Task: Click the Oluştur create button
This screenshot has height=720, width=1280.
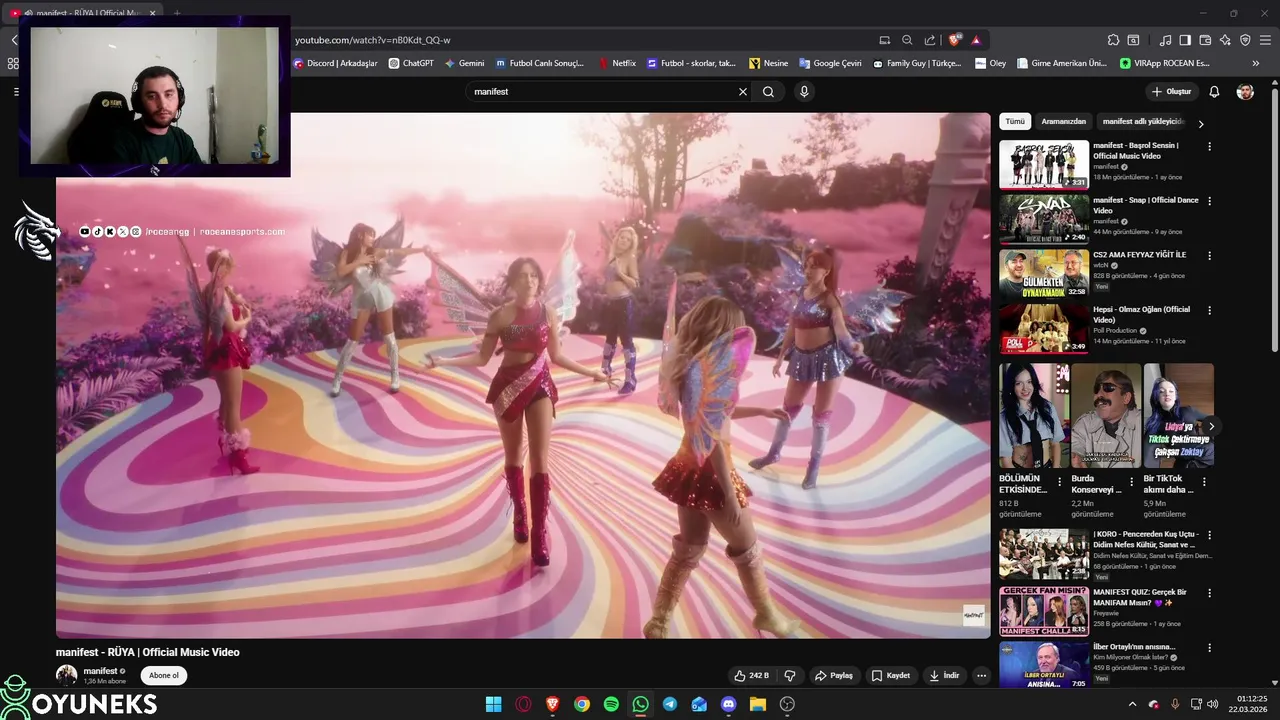Action: [1171, 91]
